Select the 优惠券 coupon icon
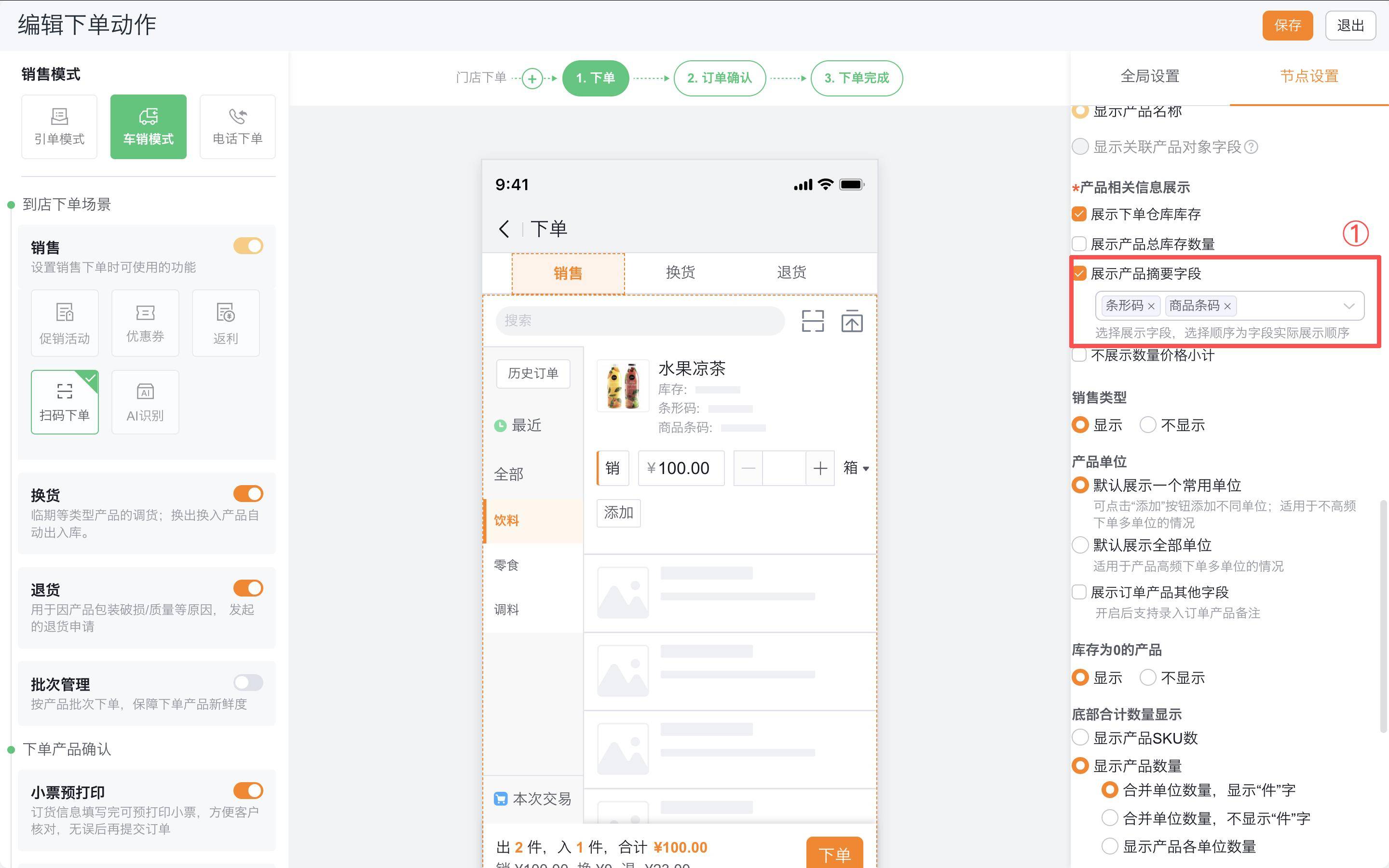1389x868 pixels. click(145, 323)
